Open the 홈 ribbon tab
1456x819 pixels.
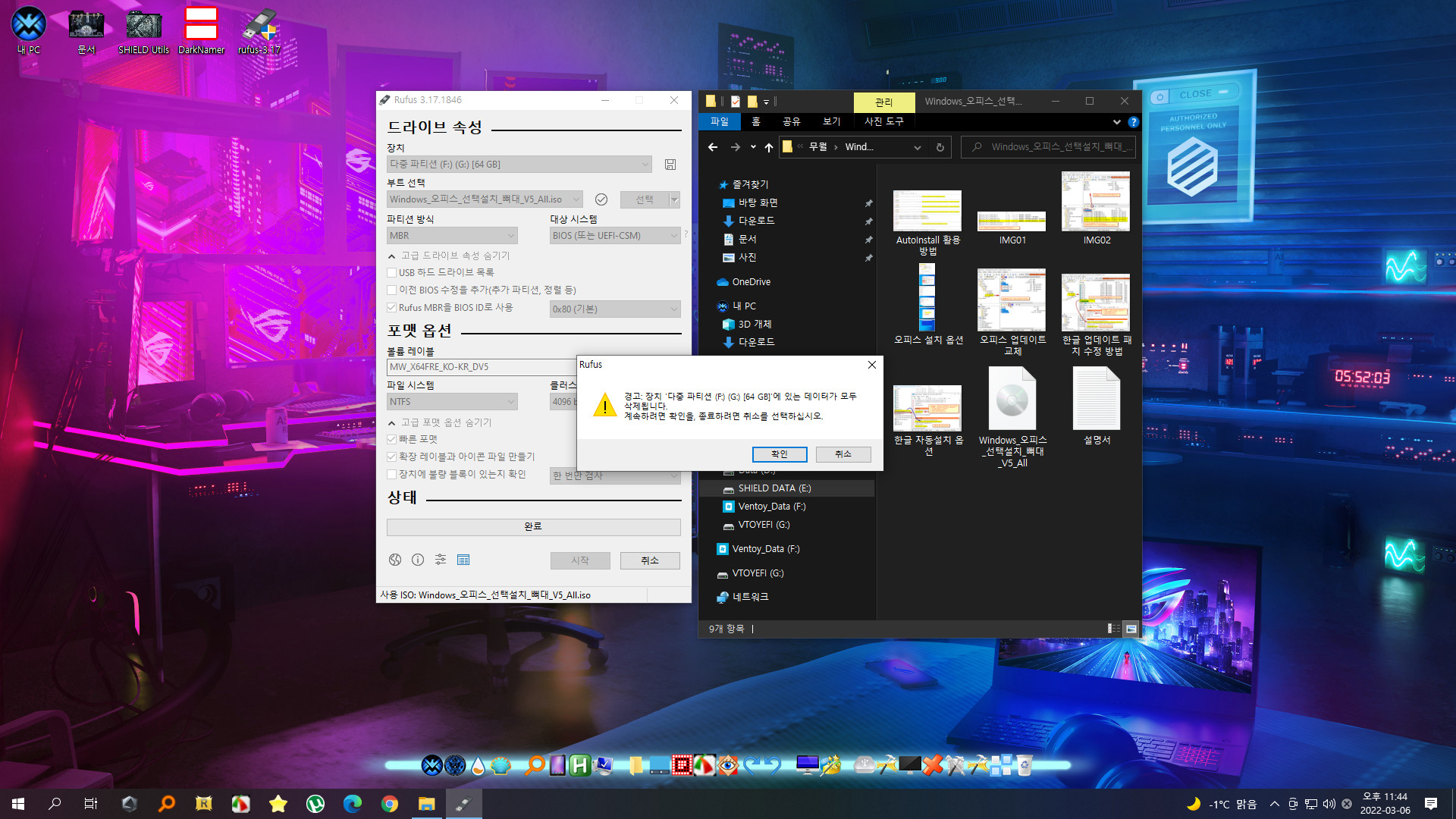(x=756, y=121)
